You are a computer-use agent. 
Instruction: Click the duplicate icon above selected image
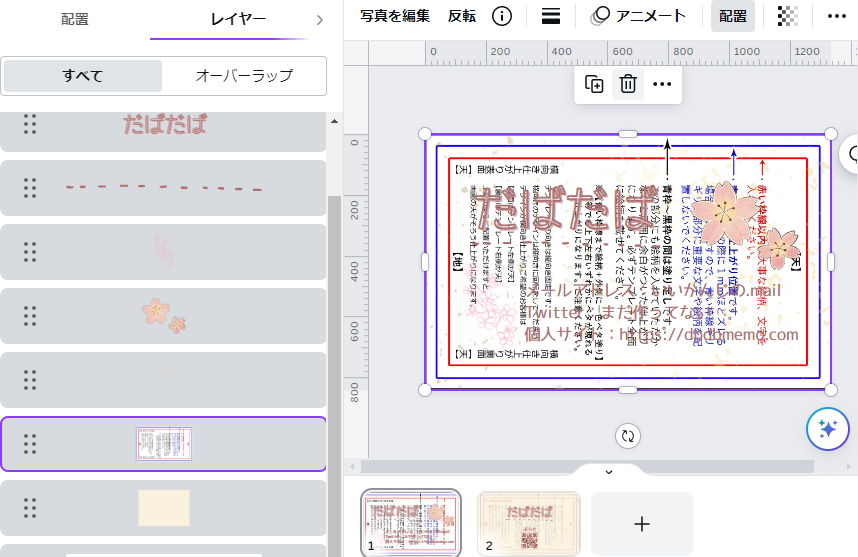coord(594,85)
